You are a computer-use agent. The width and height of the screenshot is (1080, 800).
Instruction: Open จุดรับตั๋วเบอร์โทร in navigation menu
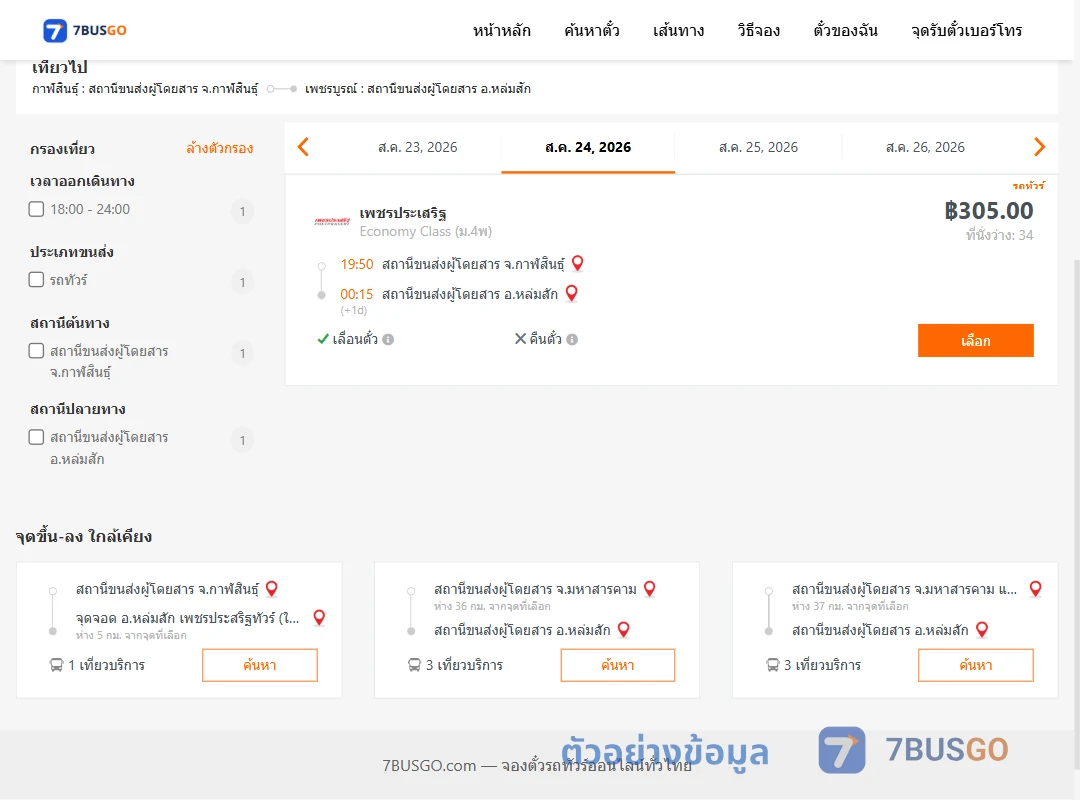(966, 30)
